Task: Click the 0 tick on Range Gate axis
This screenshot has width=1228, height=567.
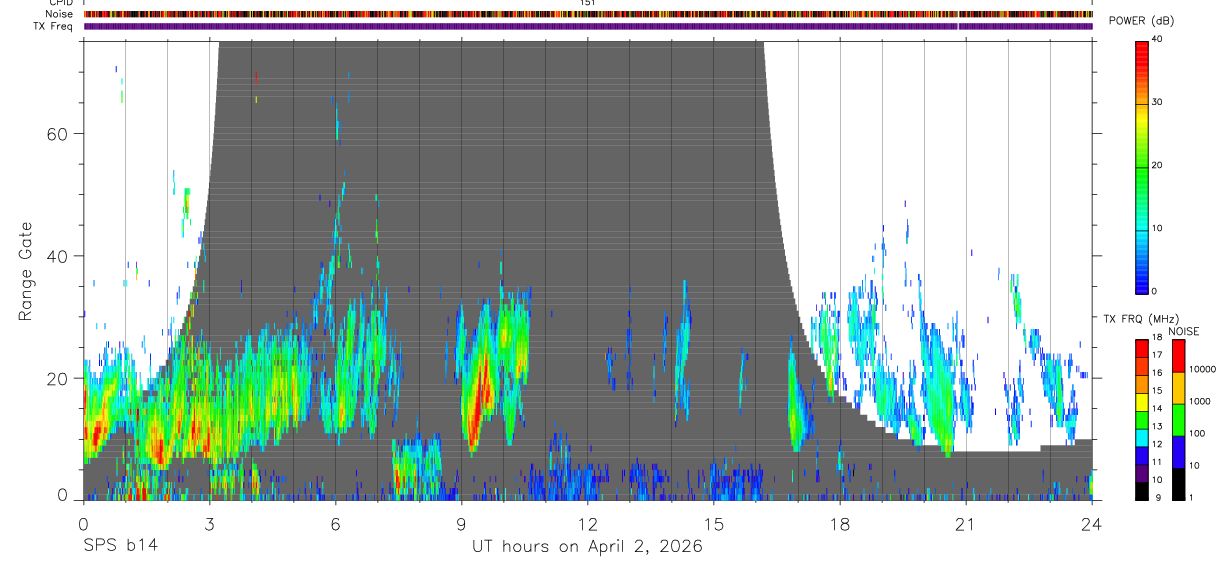Action: pos(63,495)
